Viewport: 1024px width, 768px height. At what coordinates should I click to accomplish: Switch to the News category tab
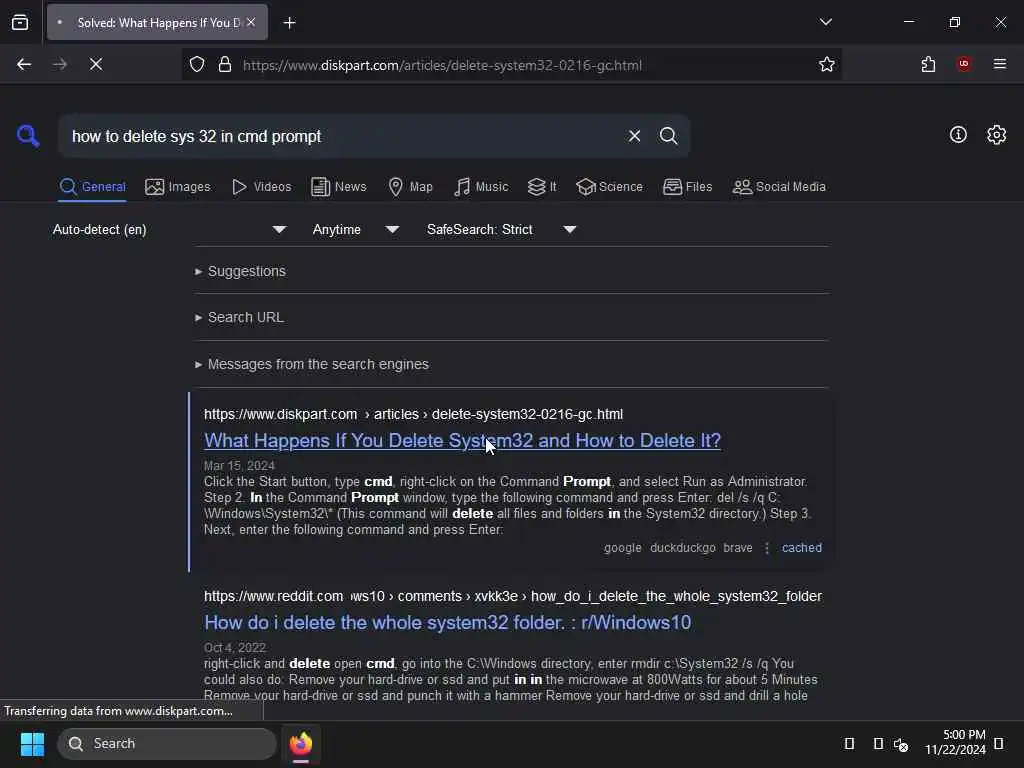pyautogui.click(x=339, y=187)
